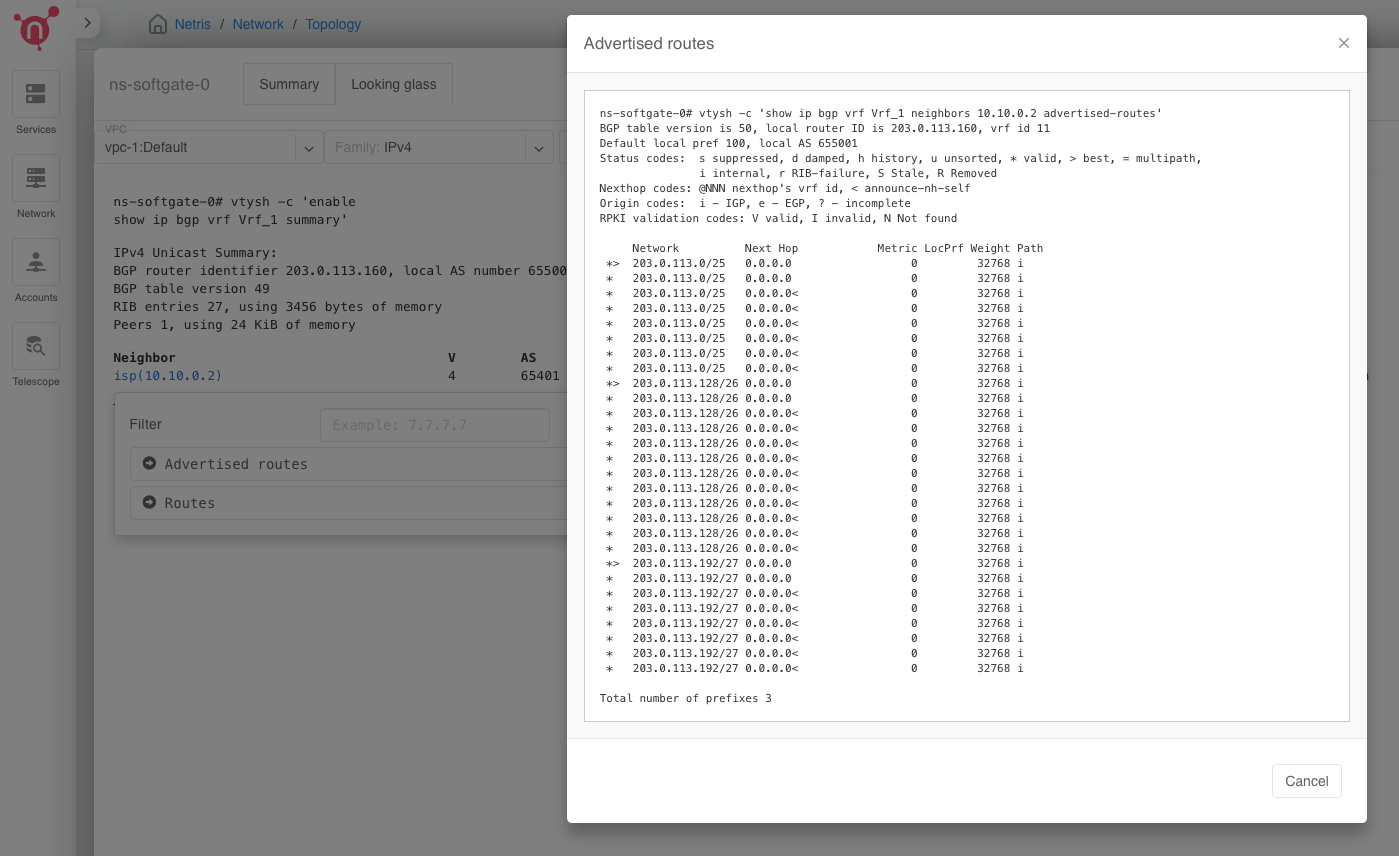Click arrow icon beside Routes
1399x856 pixels.
click(x=150, y=503)
